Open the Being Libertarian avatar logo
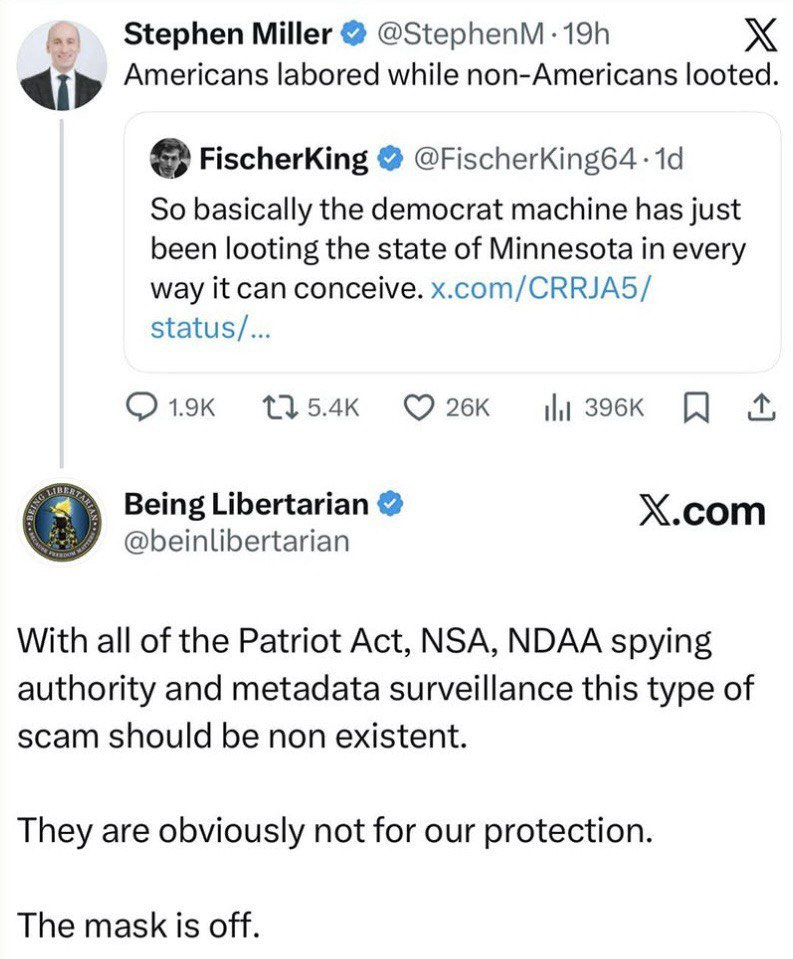 point(62,523)
